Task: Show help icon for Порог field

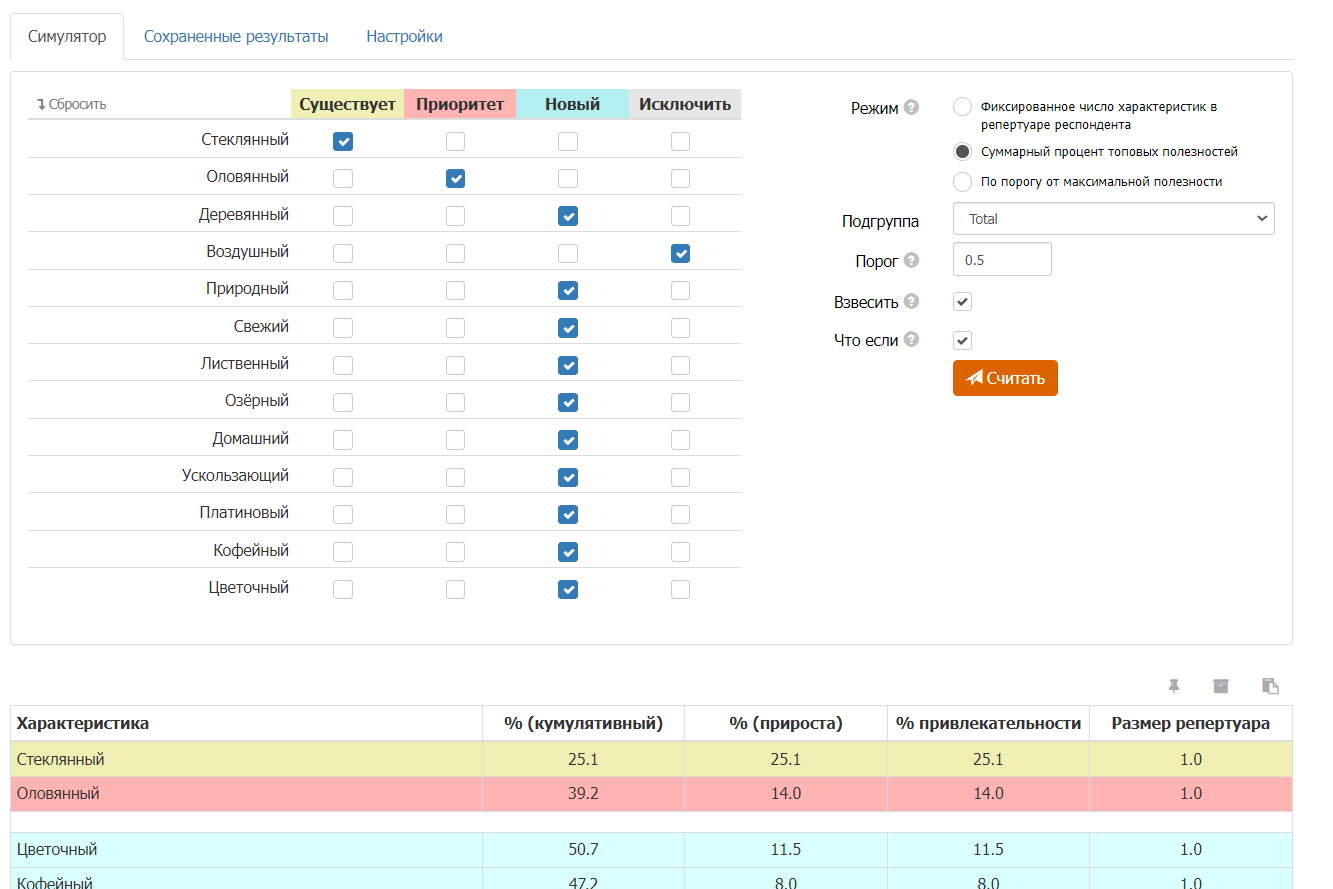Action: click(911, 261)
